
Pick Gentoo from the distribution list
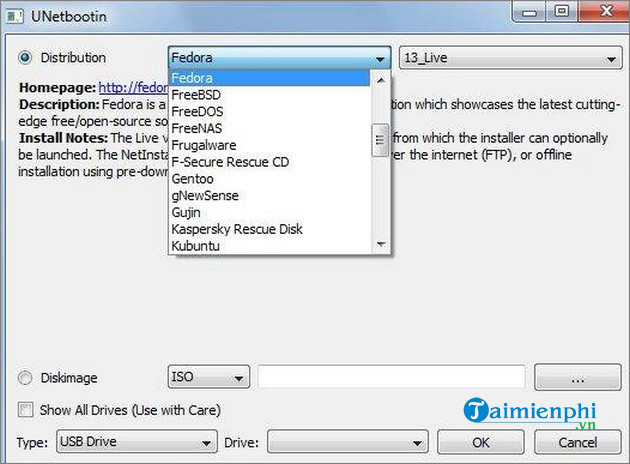[x=192, y=178]
